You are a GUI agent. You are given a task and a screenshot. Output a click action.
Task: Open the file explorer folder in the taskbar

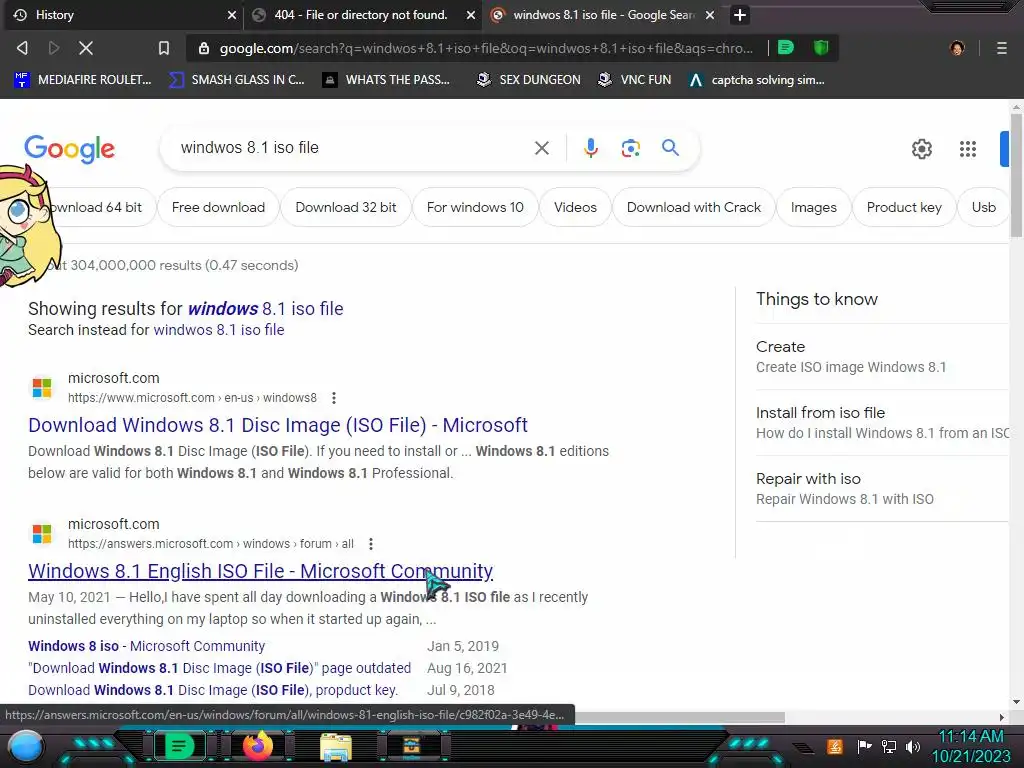click(x=336, y=747)
